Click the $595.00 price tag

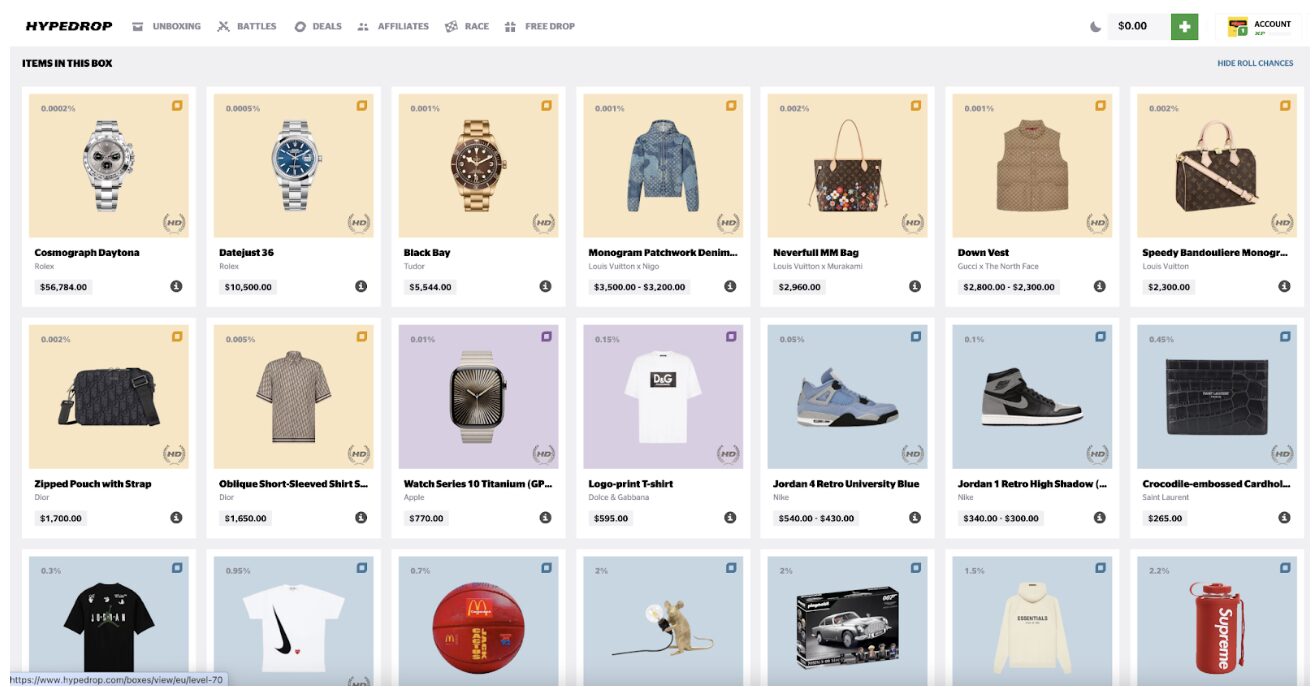[x=611, y=518]
